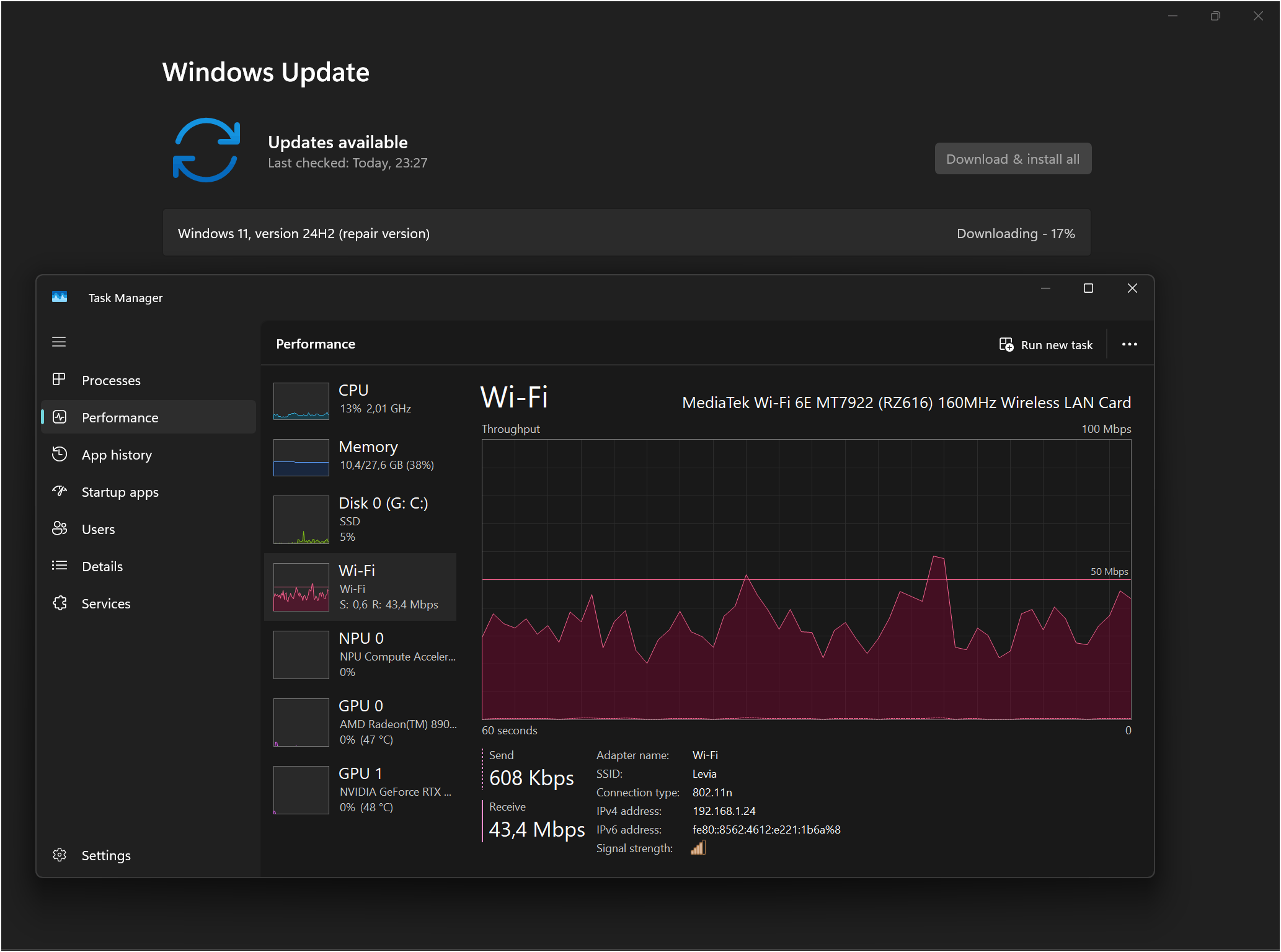The height and width of the screenshot is (952, 1281).
Task: Open the Services page
Action: (x=105, y=603)
